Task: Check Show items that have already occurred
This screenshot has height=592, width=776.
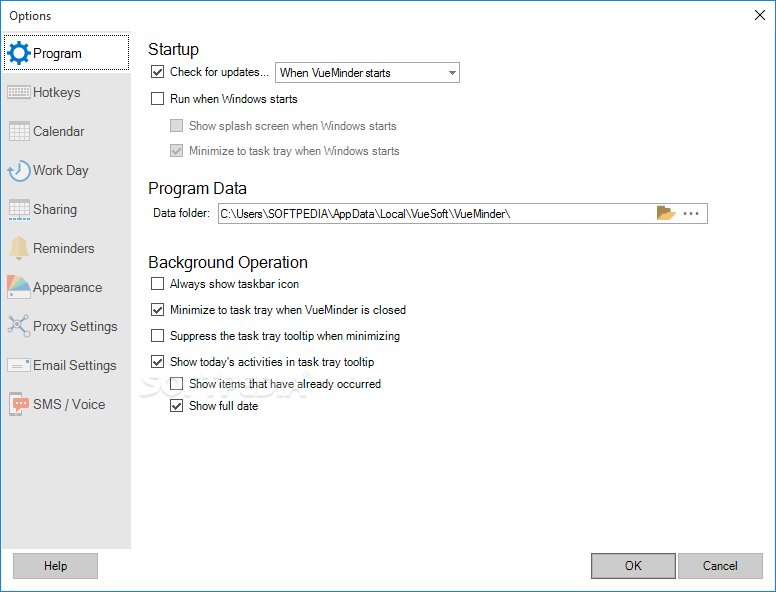Action: click(176, 384)
